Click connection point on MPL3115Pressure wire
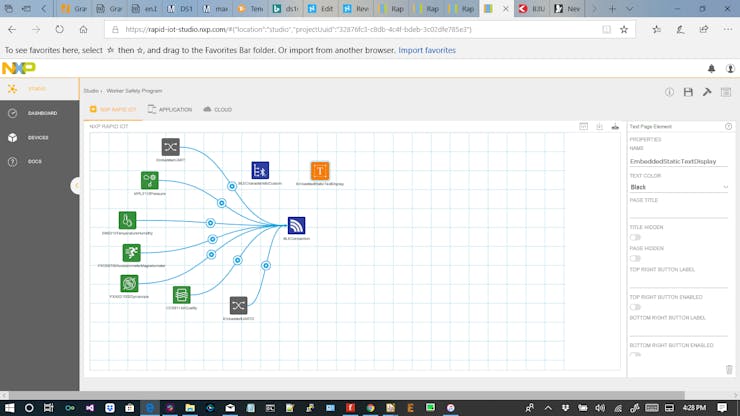 click(221, 203)
